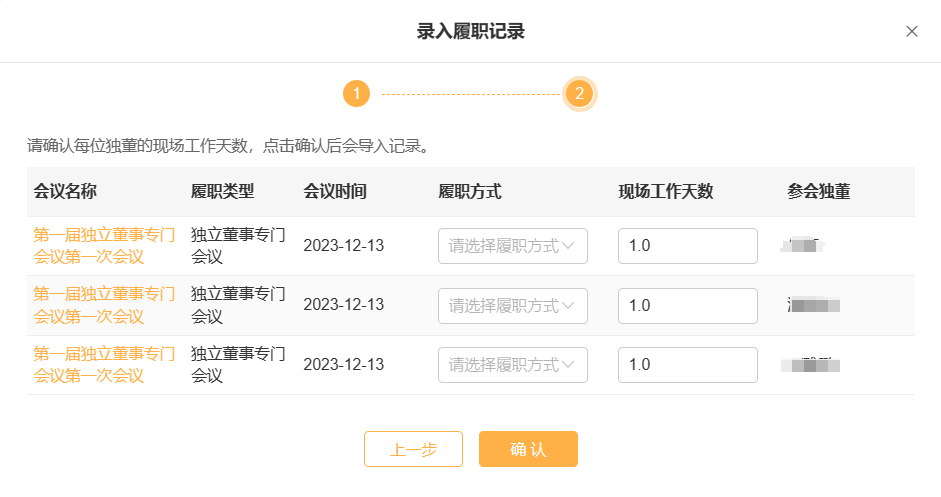This screenshot has width=941, height=497.
Task: Click the 确认 button
Action: (x=528, y=449)
